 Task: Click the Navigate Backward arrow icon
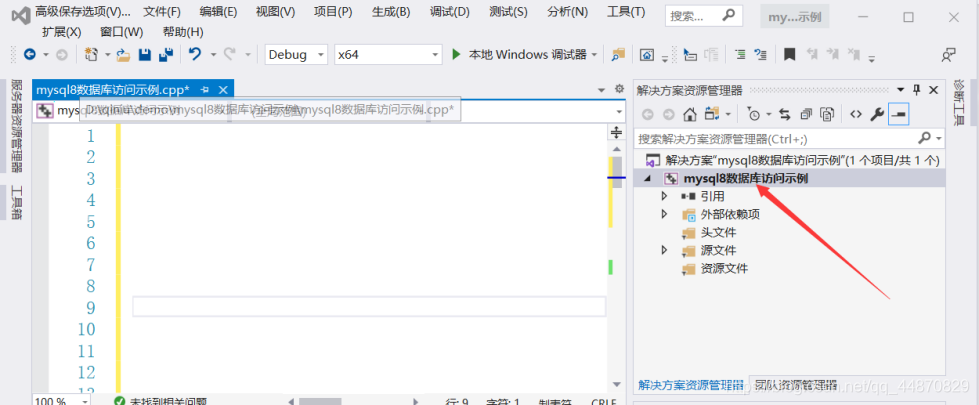click(29, 55)
